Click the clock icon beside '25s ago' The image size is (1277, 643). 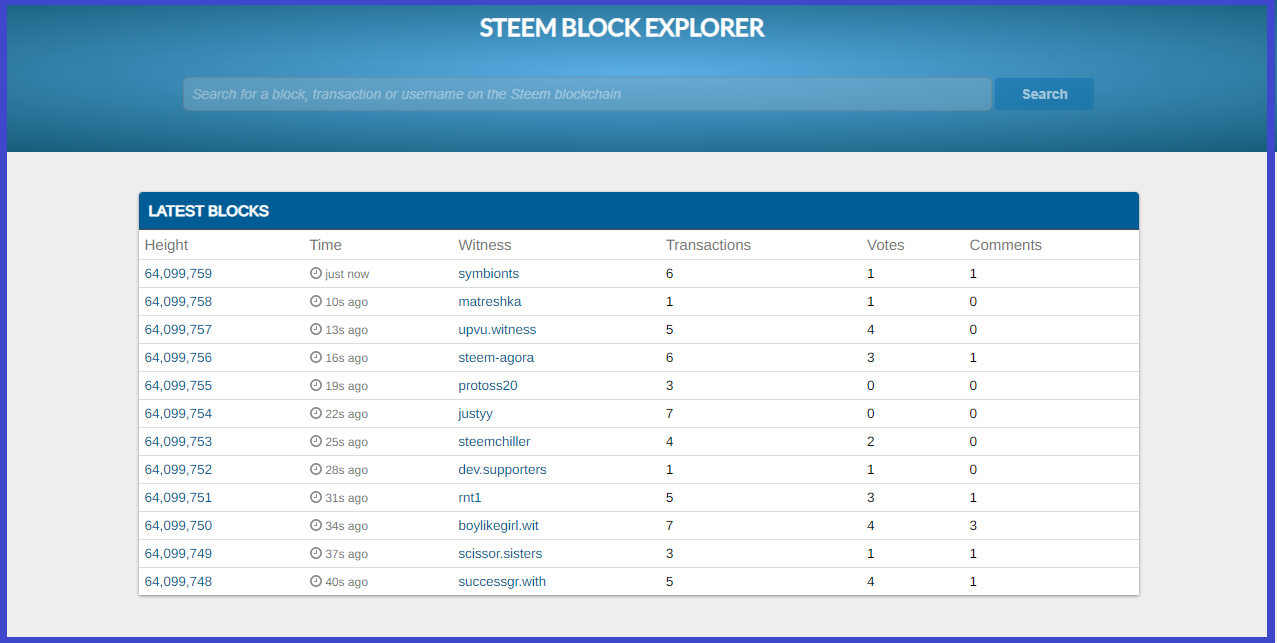(316, 441)
